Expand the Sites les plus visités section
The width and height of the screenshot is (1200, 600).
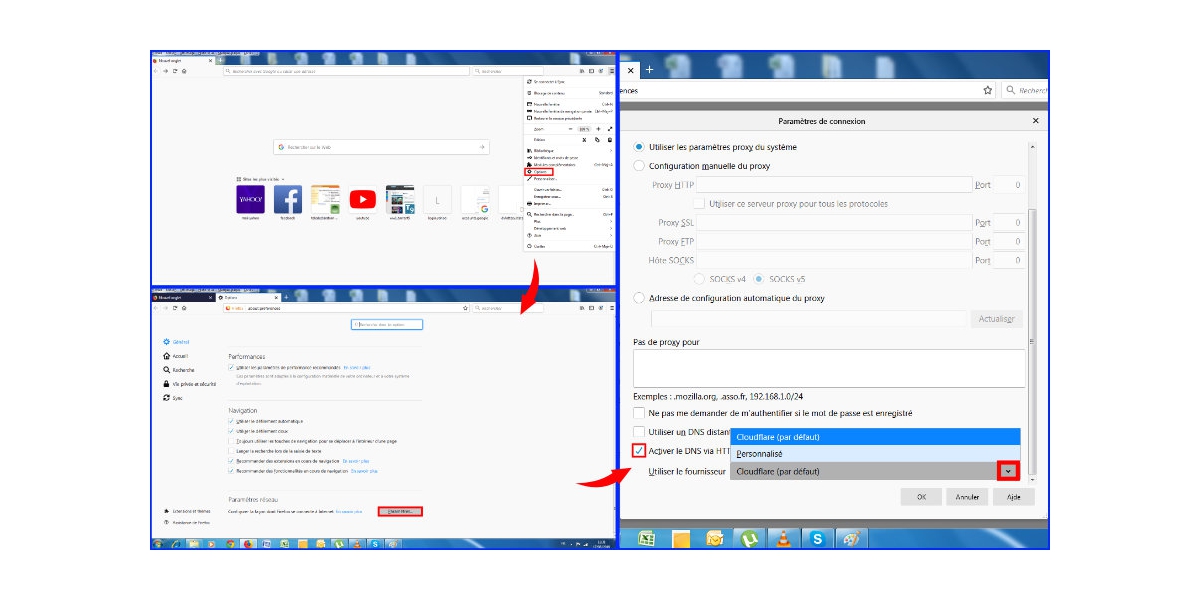[x=260, y=179]
